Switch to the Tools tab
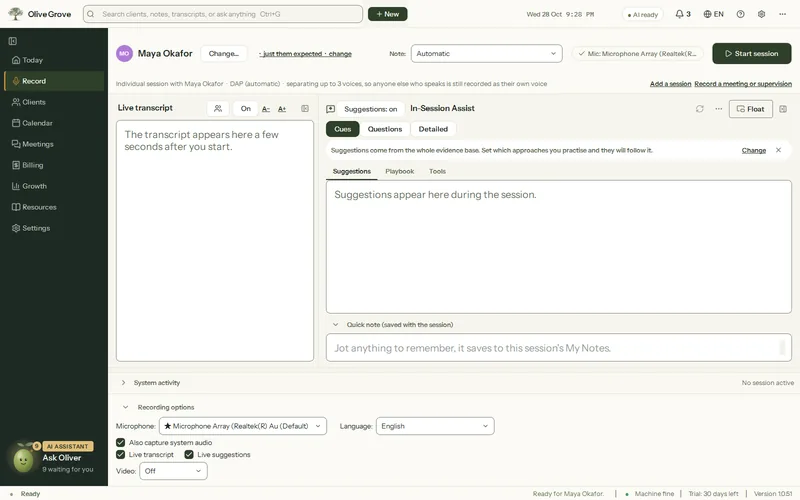Screen dimensions: 800x500 437,171
